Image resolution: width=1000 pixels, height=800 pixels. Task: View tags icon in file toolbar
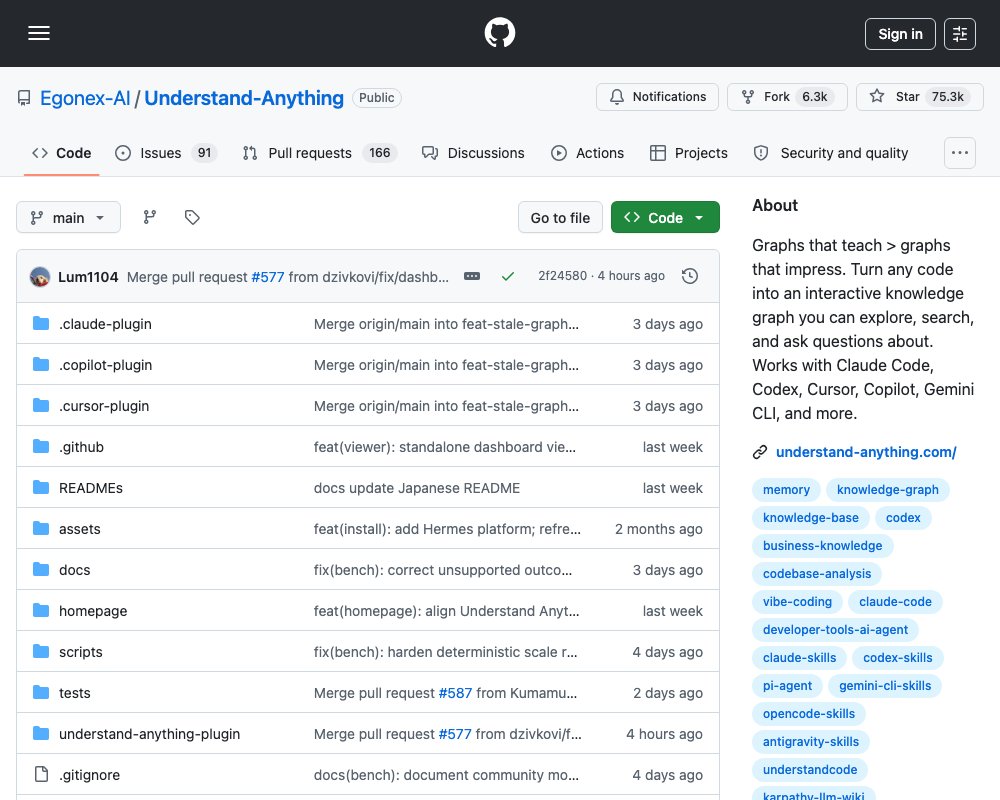click(x=192, y=218)
